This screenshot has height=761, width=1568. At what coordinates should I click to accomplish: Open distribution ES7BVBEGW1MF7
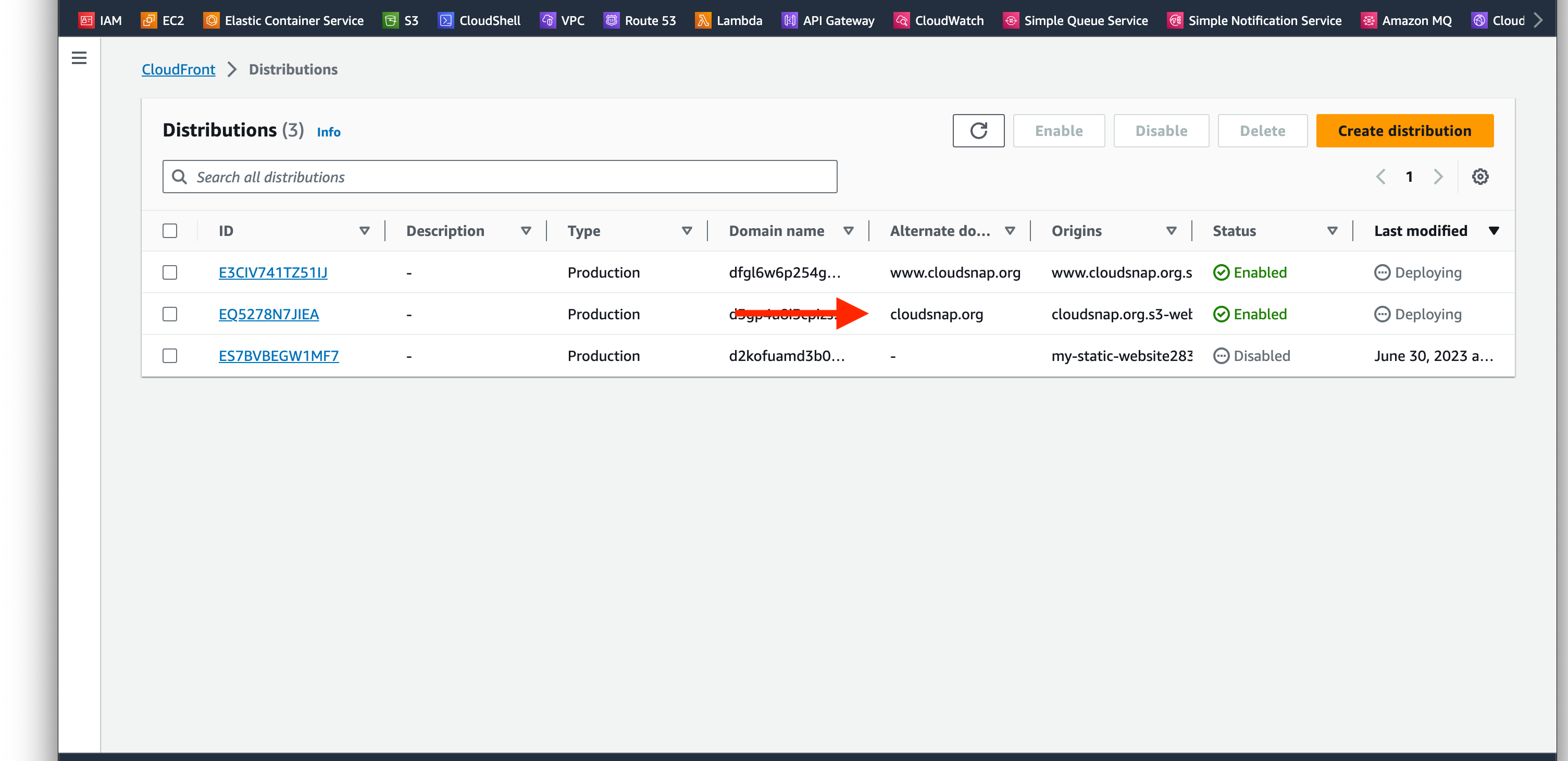click(x=278, y=356)
